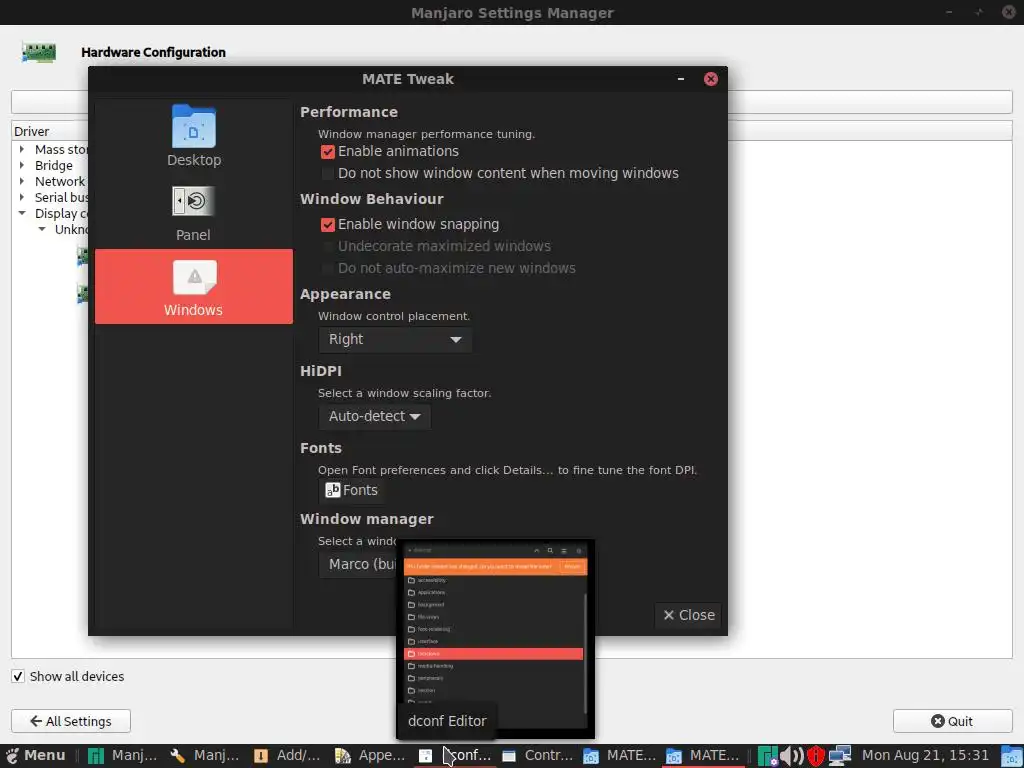1024x768 pixels.
Task: Quit Manjaro Settings Manager
Action: 952,721
